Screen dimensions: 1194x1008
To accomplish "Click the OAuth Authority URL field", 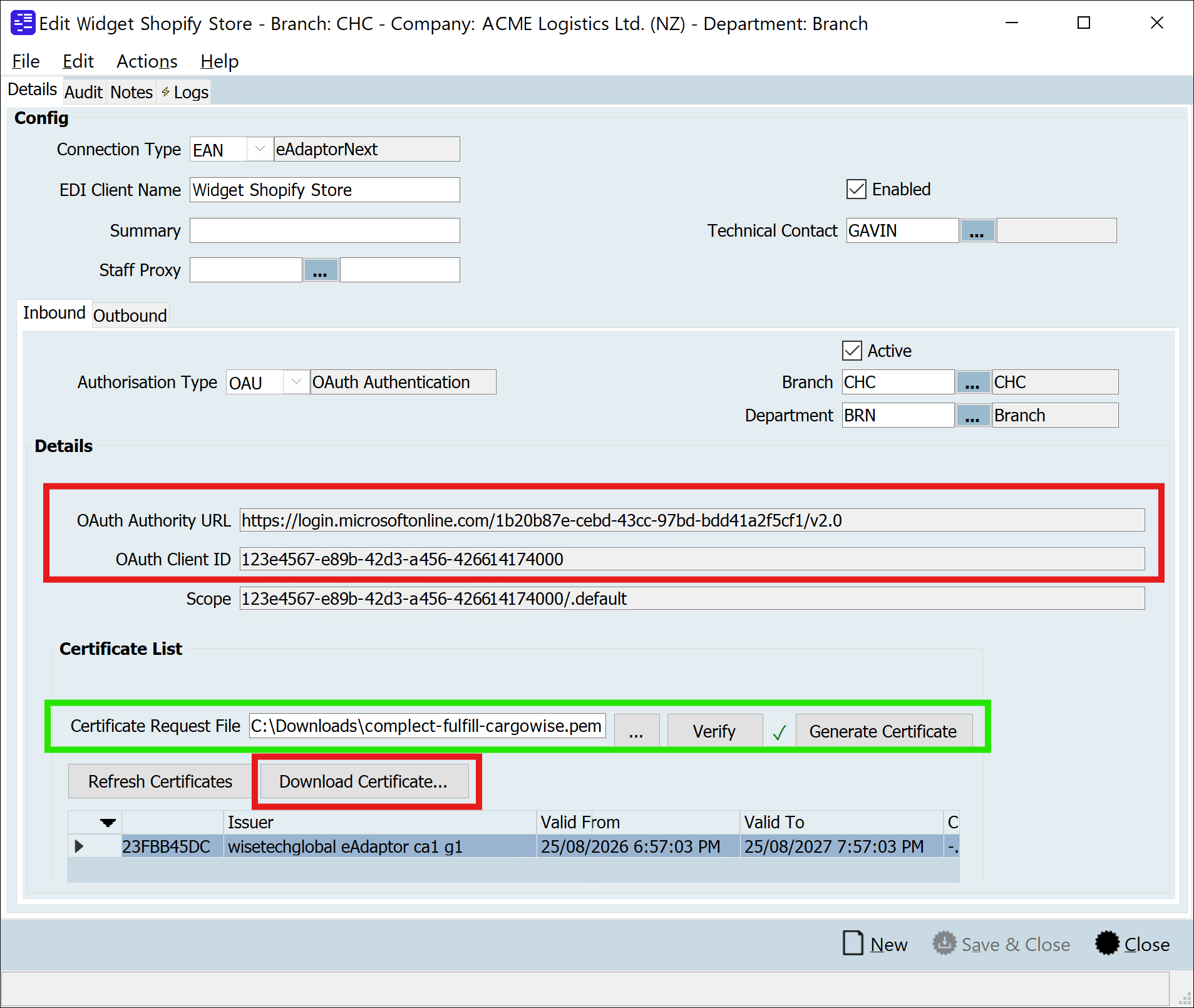I will (x=692, y=520).
